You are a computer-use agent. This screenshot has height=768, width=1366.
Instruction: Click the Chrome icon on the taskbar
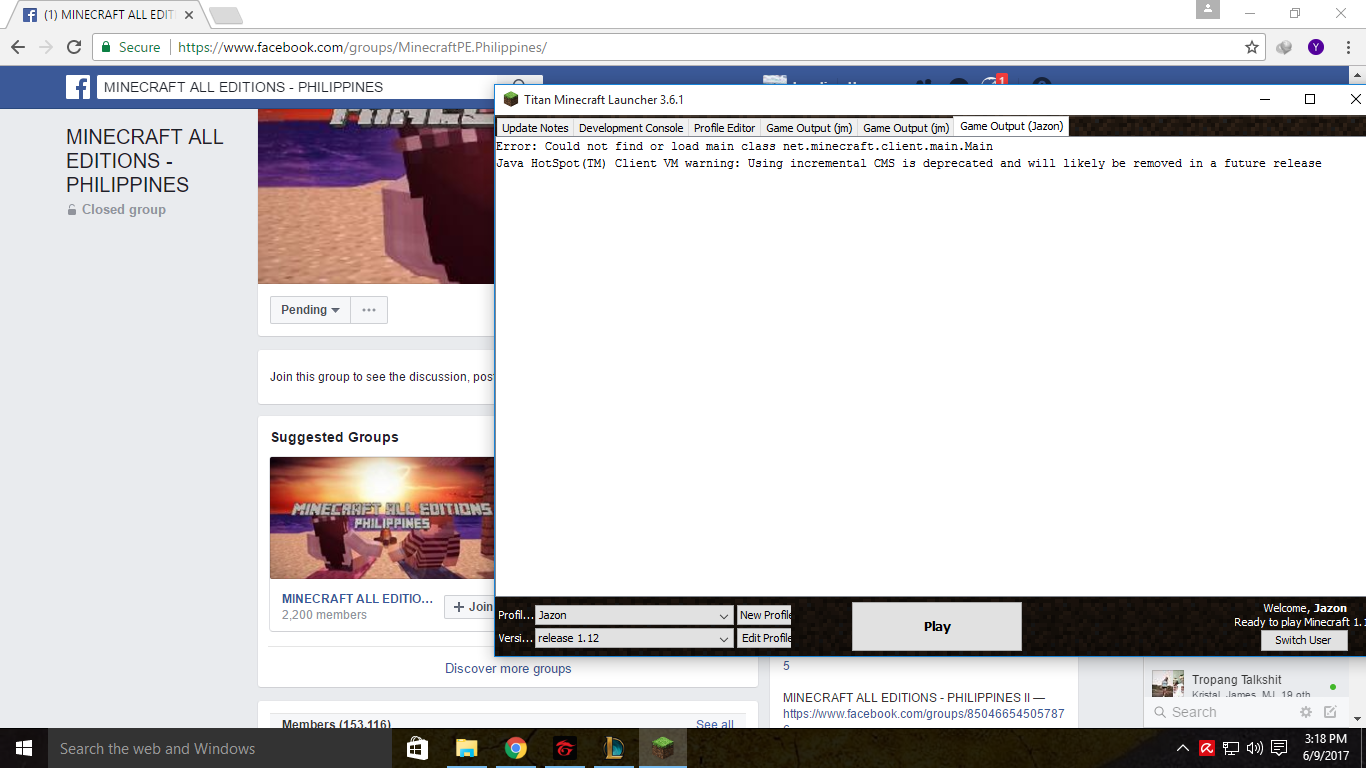(516, 748)
